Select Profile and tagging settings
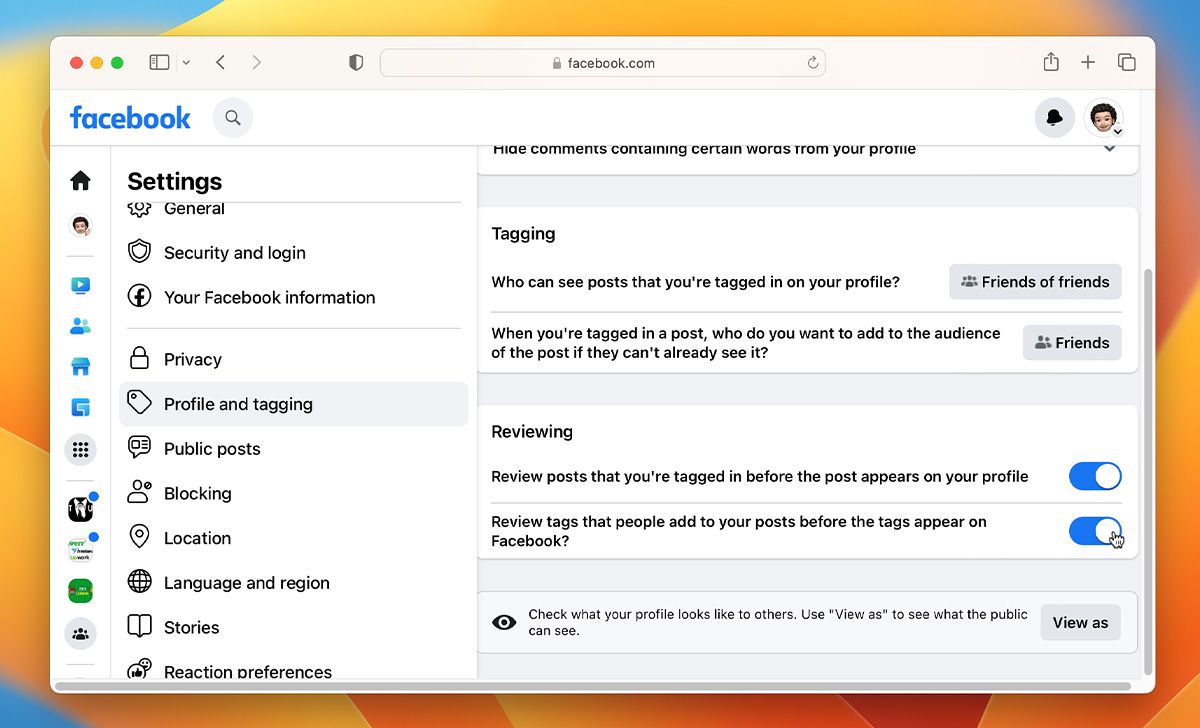1200x728 pixels. 293,404
